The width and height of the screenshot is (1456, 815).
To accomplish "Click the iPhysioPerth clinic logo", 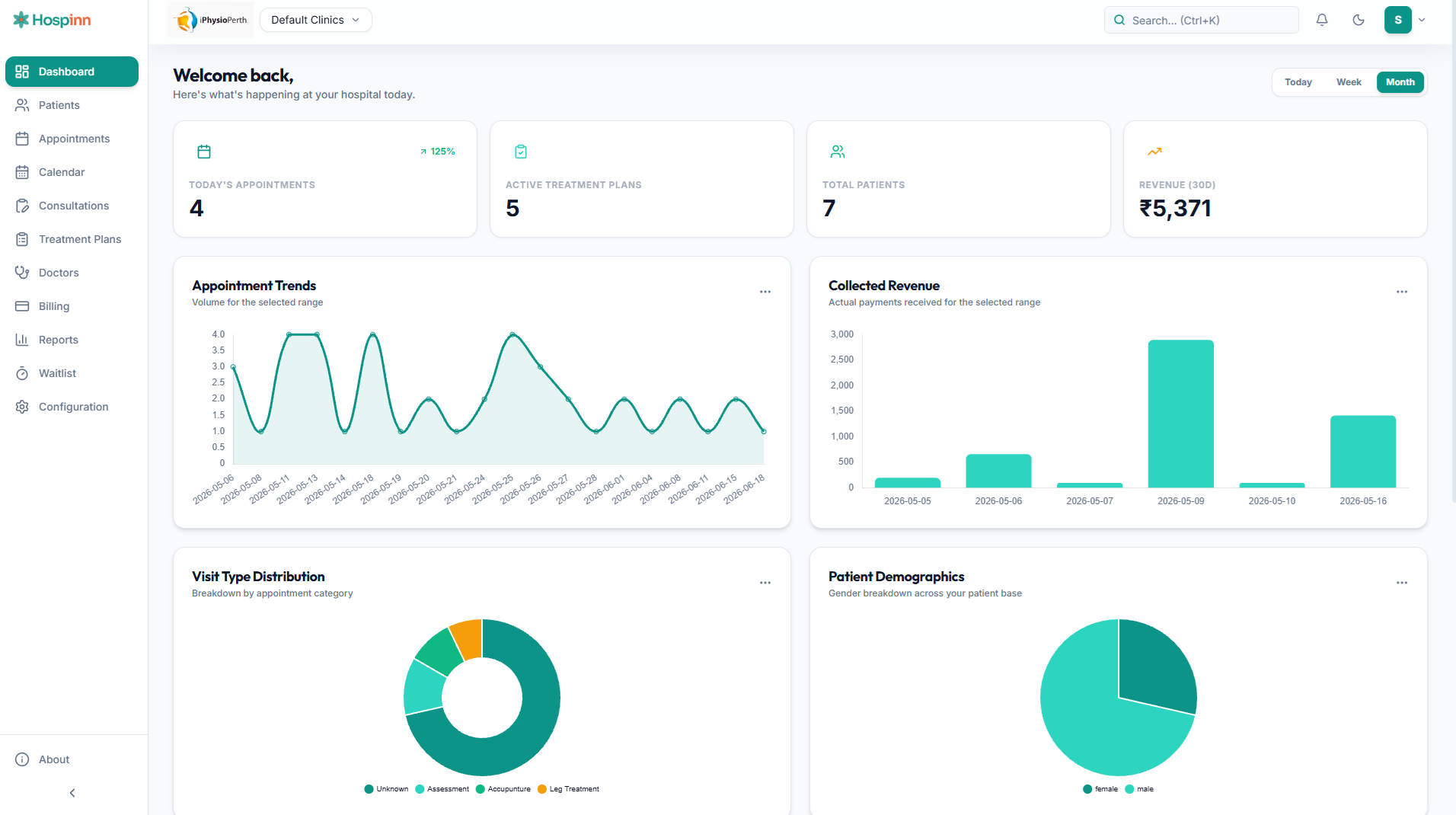I will pos(211,20).
